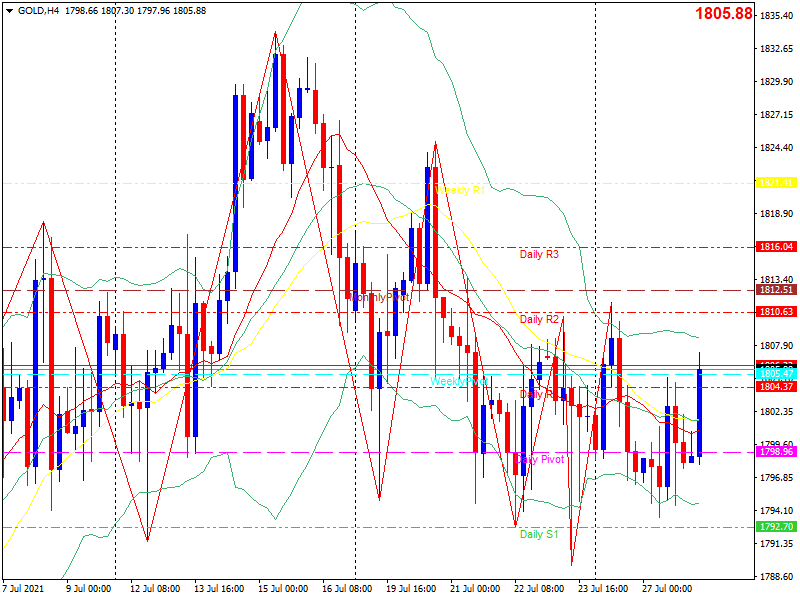Screen dimensions: 800x600
Task: Select the Daily R2 line label
Action: pos(539,319)
